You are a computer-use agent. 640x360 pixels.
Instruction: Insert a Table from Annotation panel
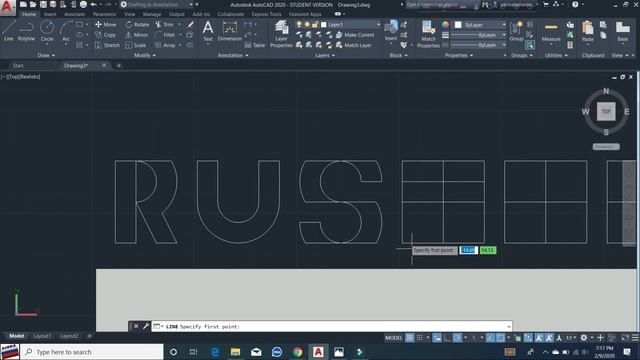click(255, 45)
